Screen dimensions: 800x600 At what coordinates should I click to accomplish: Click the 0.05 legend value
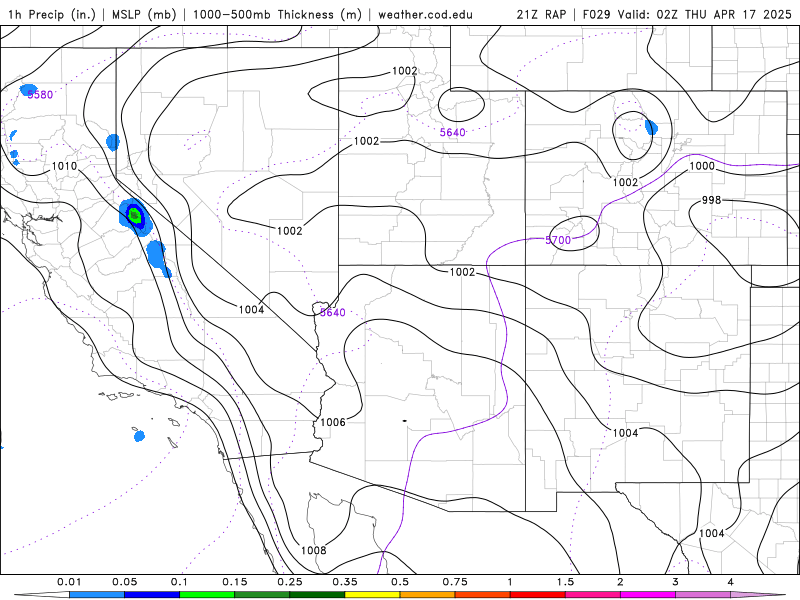[124, 582]
